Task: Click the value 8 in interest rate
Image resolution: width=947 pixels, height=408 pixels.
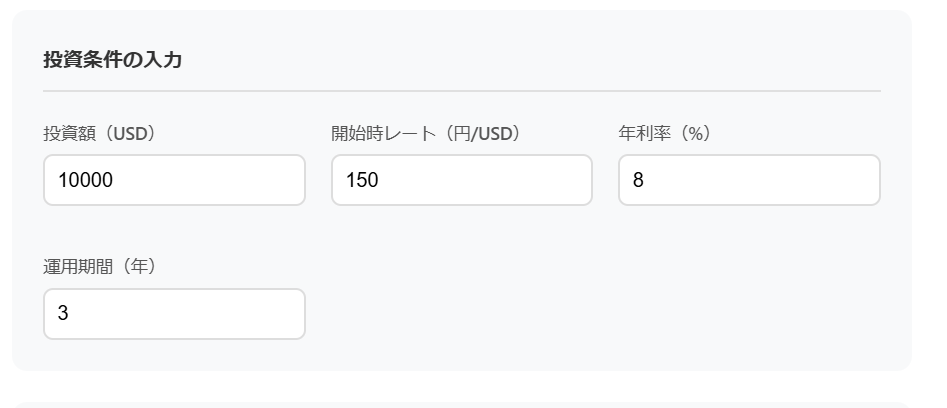Action: (638, 181)
